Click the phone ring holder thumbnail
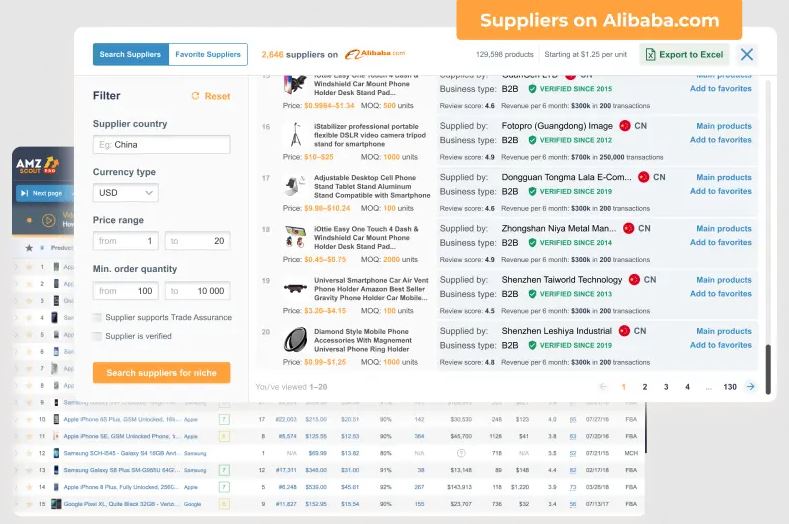The height and width of the screenshot is (524, 789). 295,339
